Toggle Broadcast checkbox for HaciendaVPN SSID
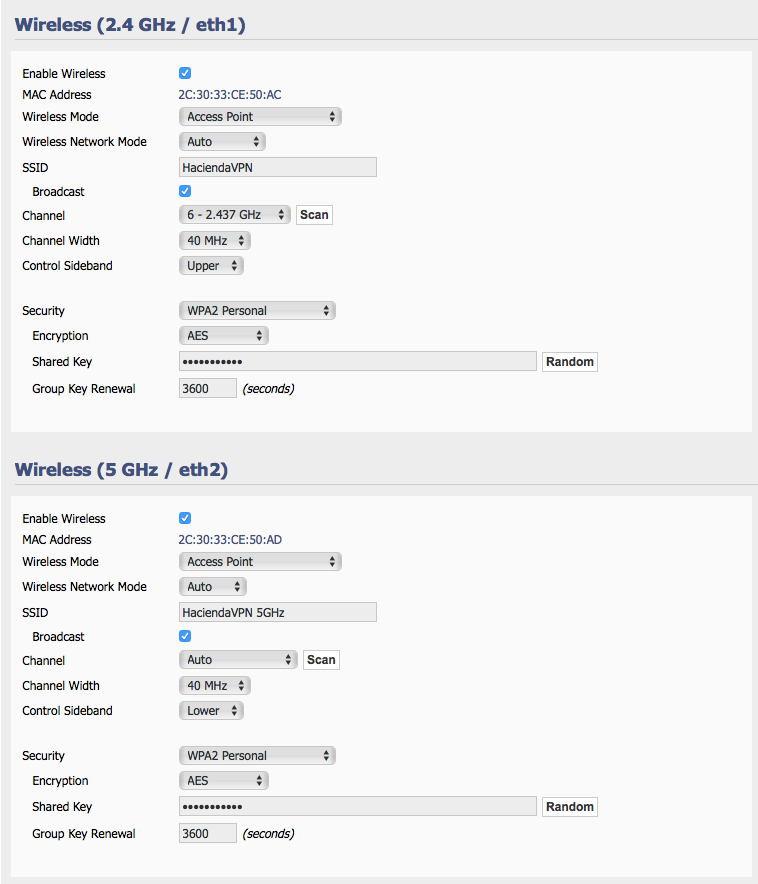758x884 pixels. [185, 191]
